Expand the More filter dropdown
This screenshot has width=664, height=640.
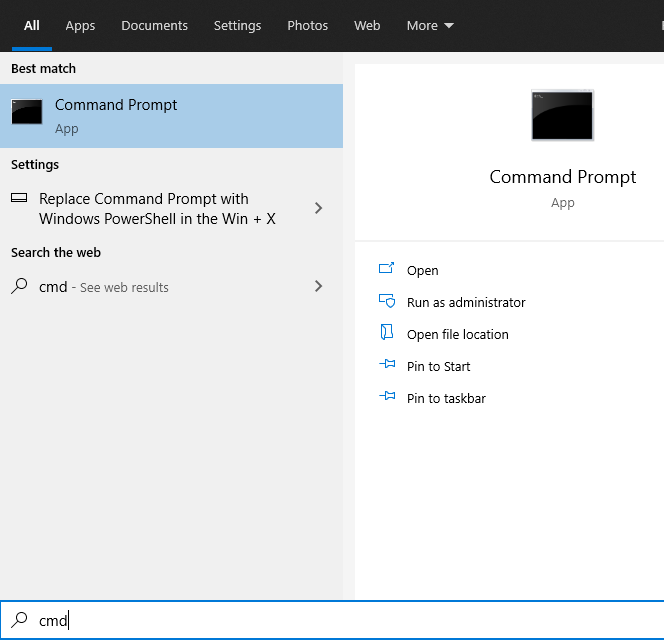tap(430, 26)
